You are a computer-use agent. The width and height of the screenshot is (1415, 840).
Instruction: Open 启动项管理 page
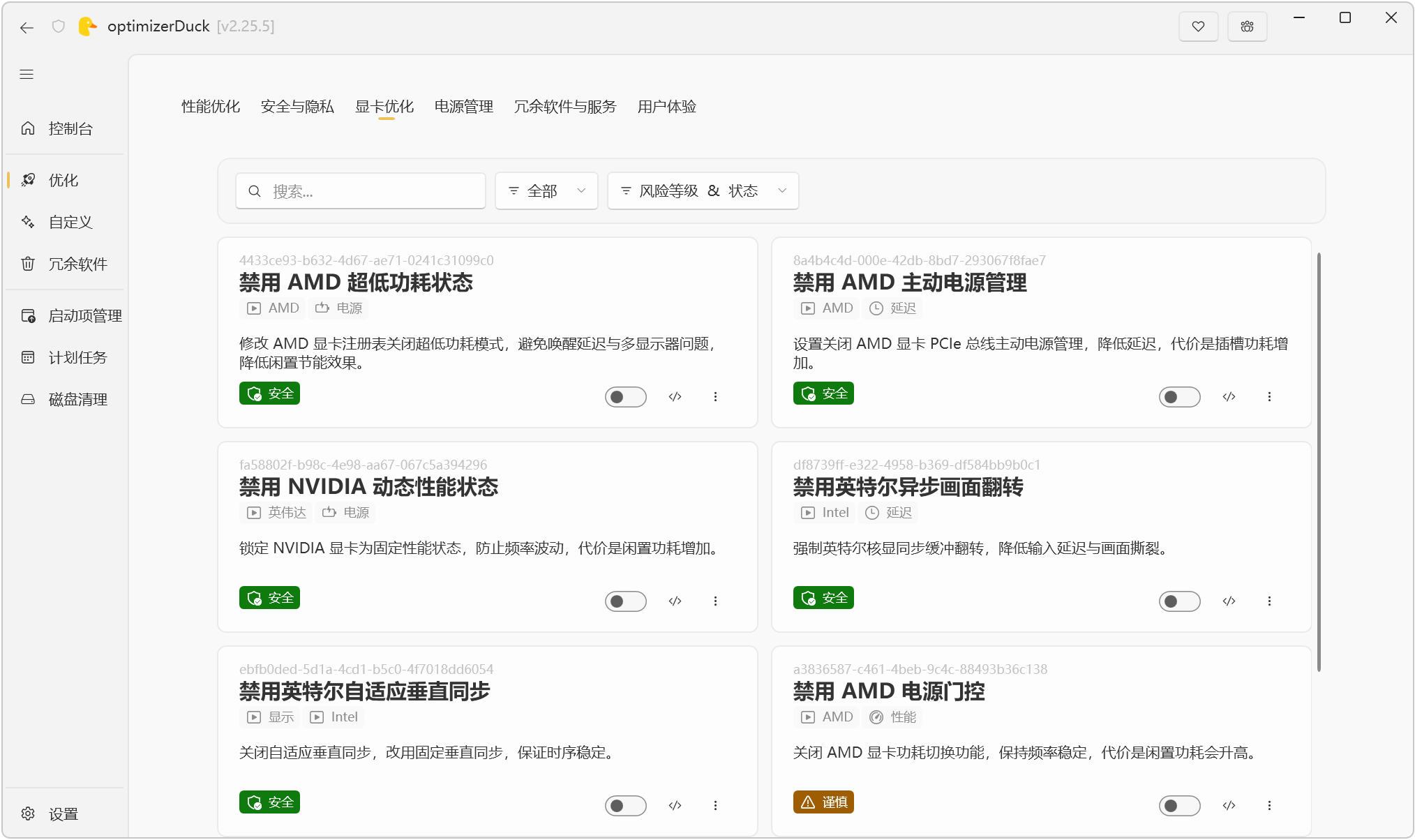[66, 315]
